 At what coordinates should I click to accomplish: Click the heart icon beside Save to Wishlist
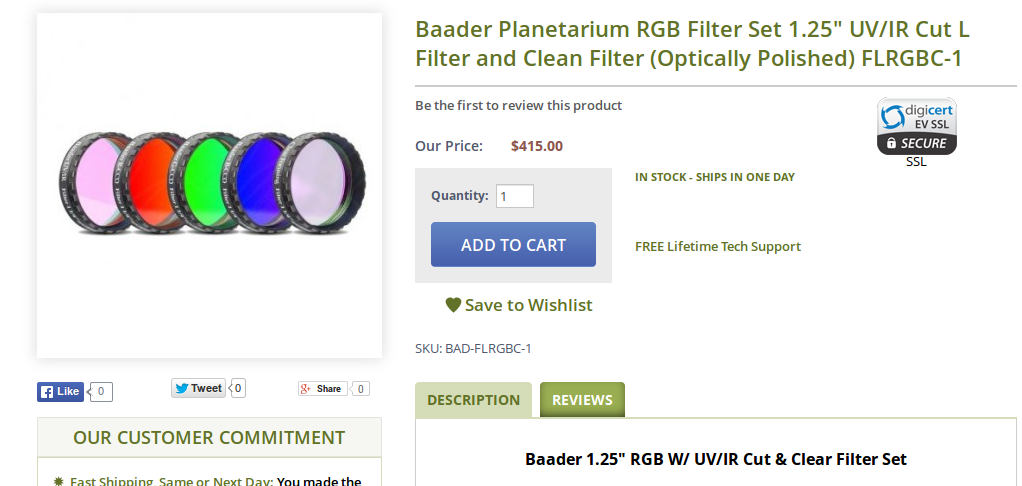453,305
